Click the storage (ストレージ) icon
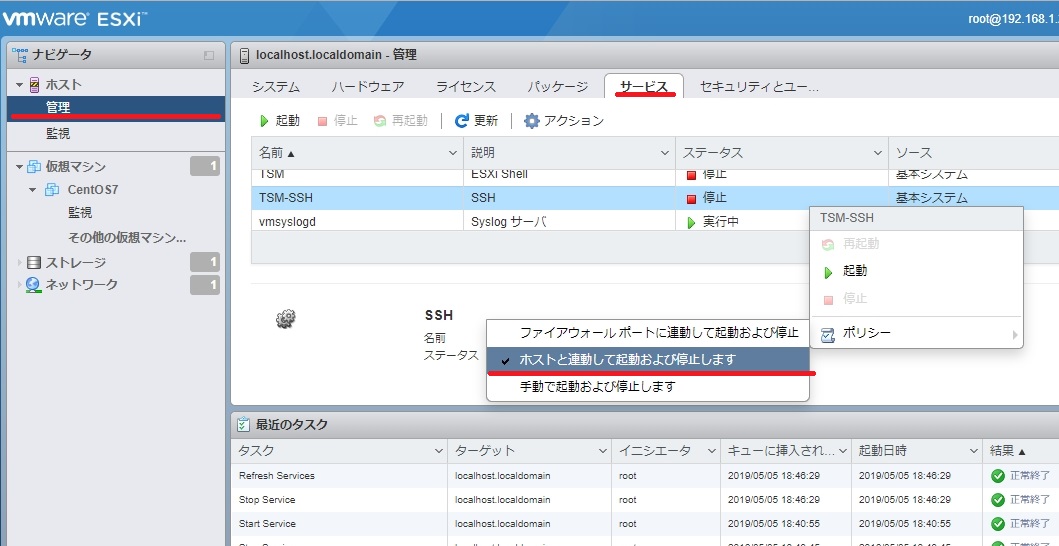Viewport: 1059px width, 546px height. (x=34, y=262)
